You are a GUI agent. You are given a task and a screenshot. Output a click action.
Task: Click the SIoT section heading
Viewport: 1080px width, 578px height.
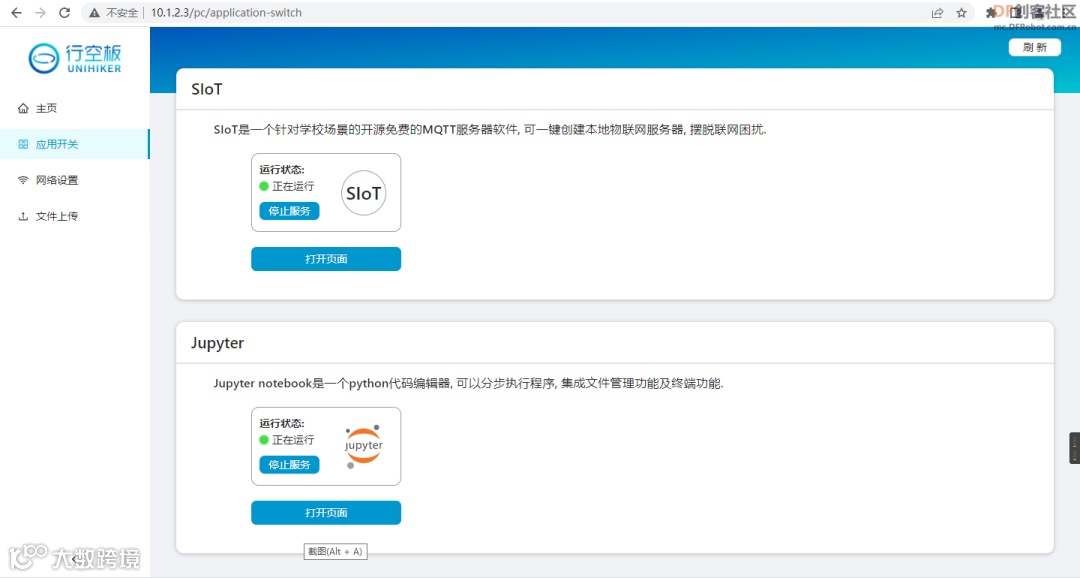coord(207,90)
